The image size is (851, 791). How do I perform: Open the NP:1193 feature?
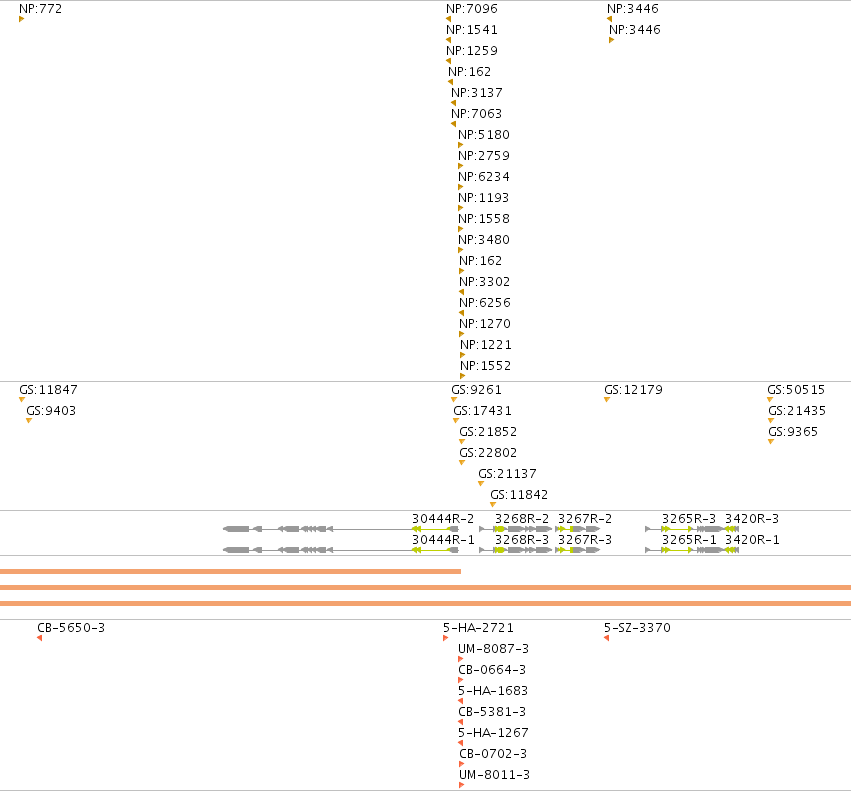pyautogui.click(x=484, y=198)
